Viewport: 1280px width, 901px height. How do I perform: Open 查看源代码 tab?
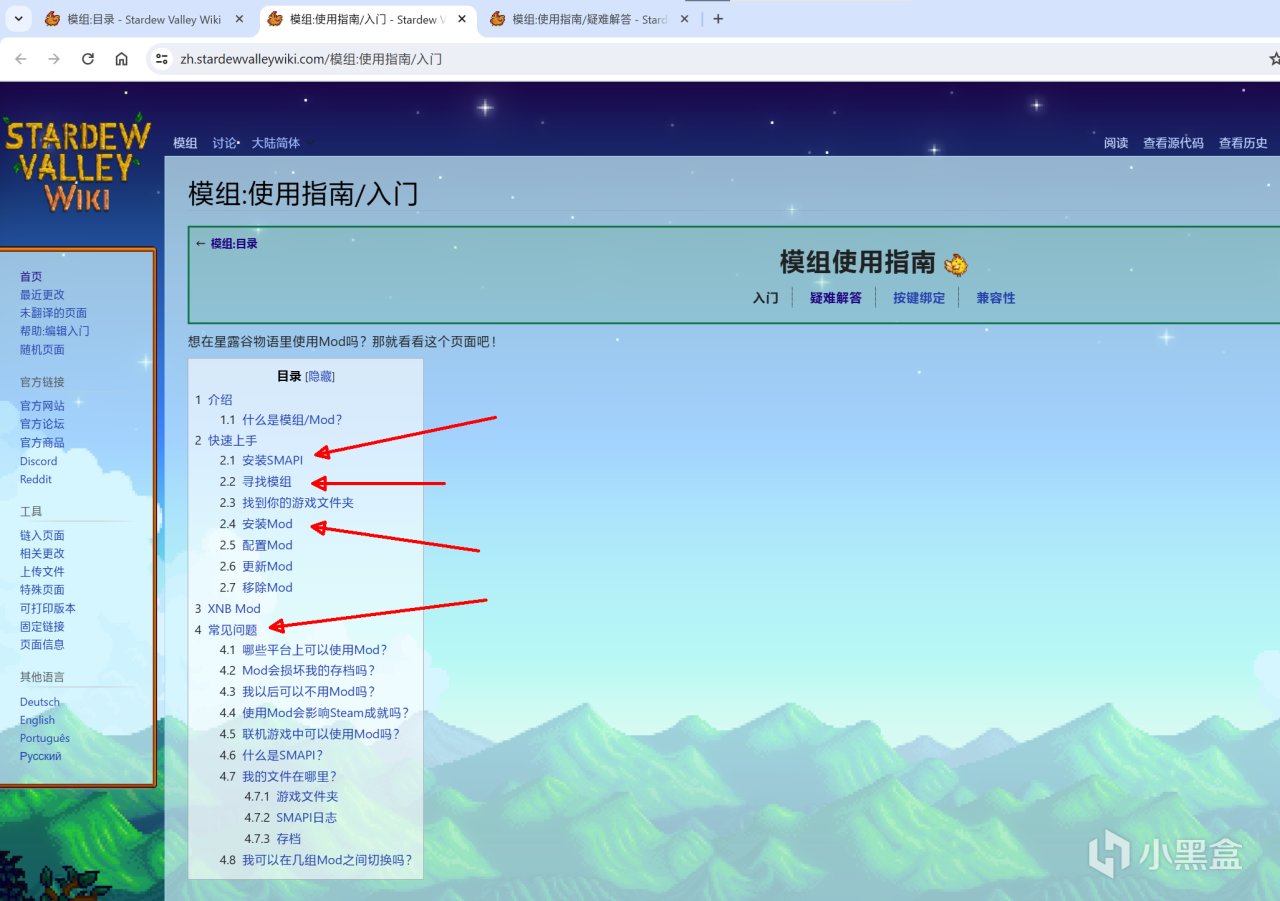click(1173, 143)
